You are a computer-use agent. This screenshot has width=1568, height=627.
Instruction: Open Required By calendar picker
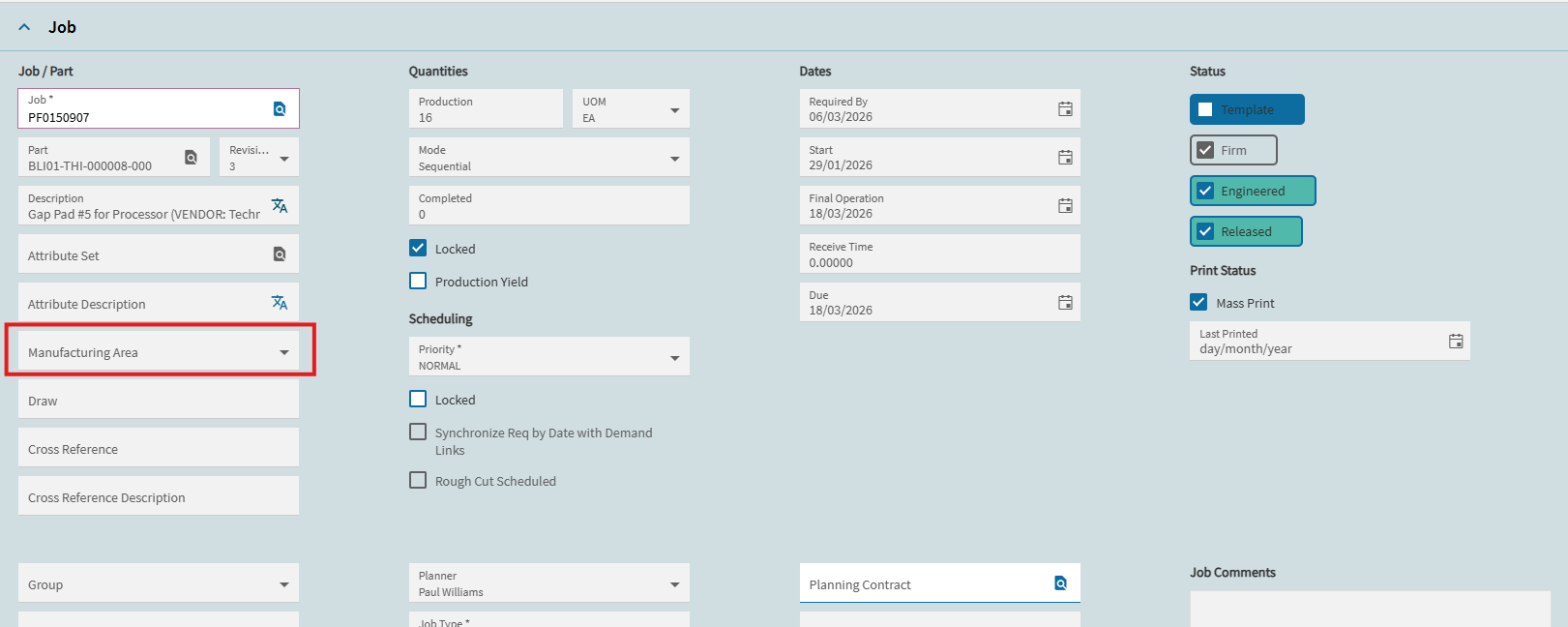tap(1065, 109)
